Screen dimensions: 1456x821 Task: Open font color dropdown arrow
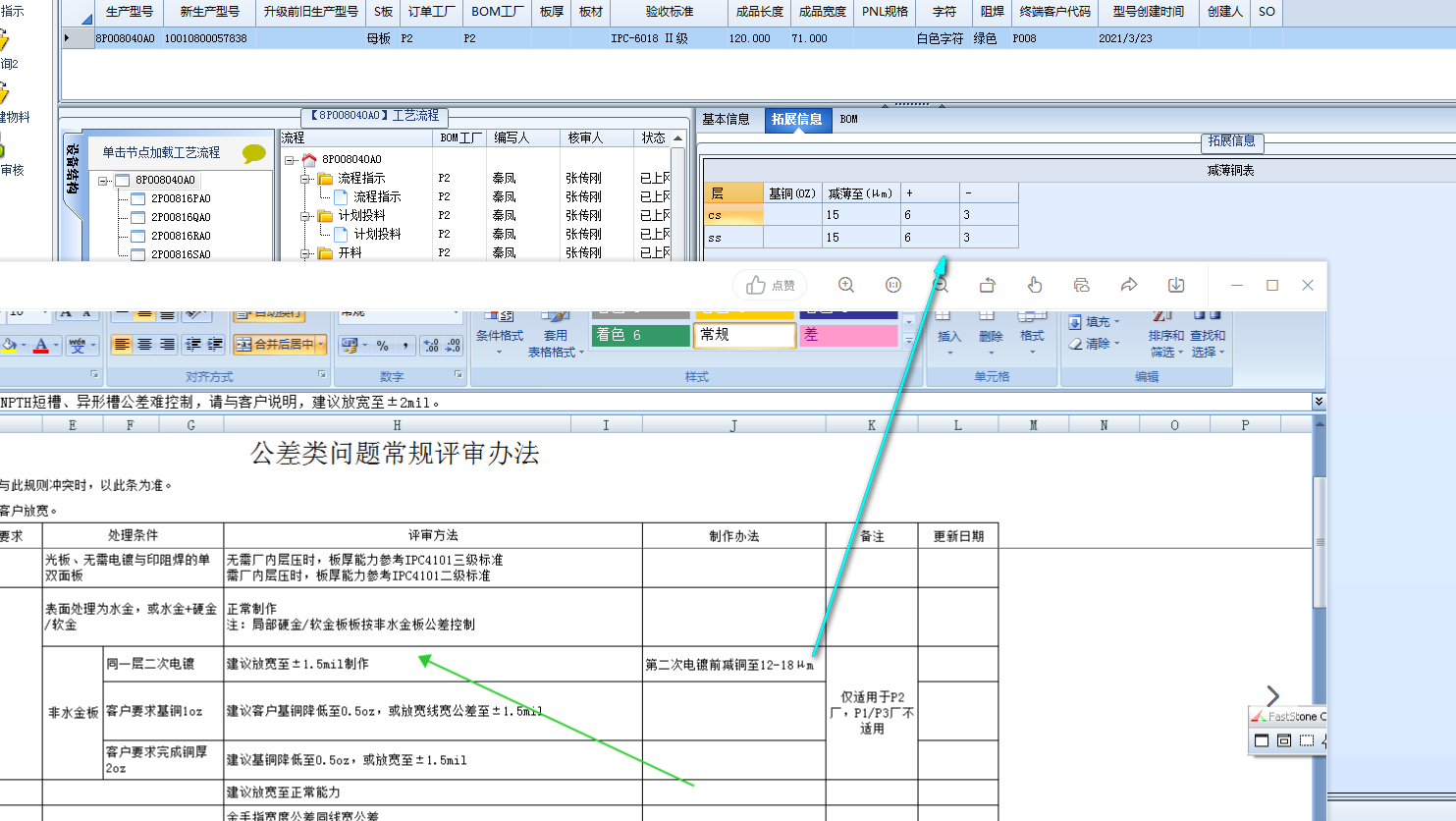pyautogui.click(x=56, y=345)
